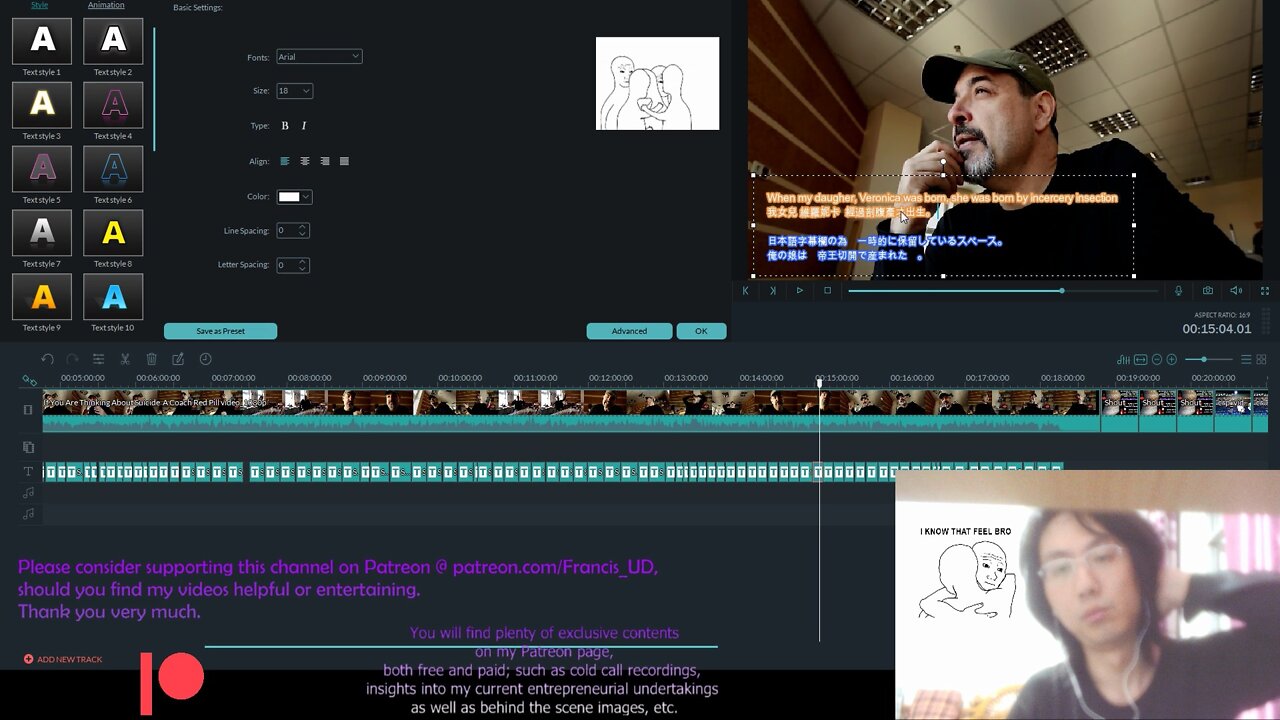The width and height of the screenshot is (1280, 720).
Task: Open the Size dropdown showing 18
Action: coord(294,91)
